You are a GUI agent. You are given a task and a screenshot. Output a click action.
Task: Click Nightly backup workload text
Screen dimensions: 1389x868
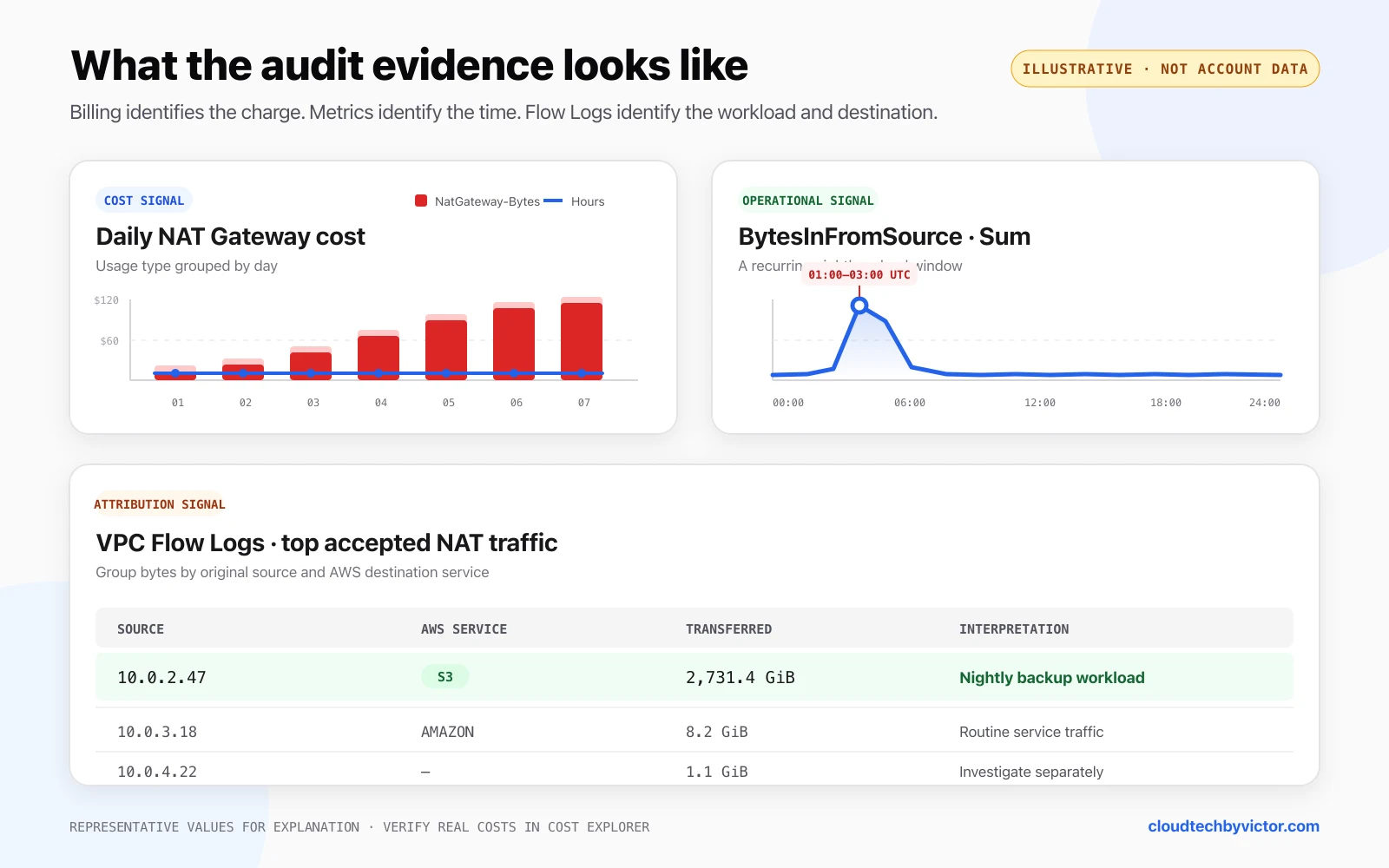click(1052, 678)
